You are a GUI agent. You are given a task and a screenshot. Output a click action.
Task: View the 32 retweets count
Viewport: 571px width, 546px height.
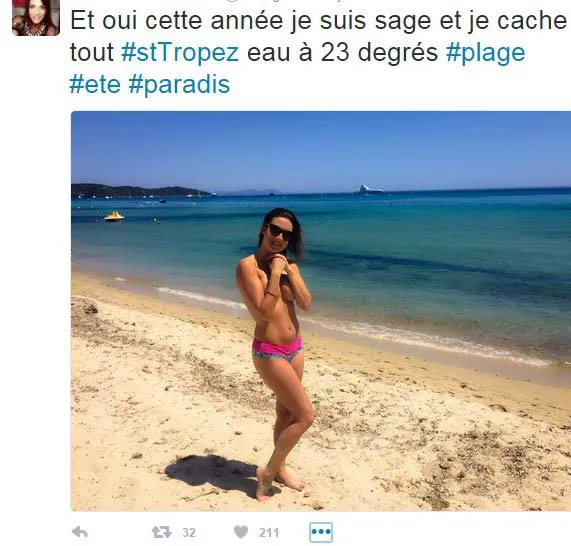point(189,533)
